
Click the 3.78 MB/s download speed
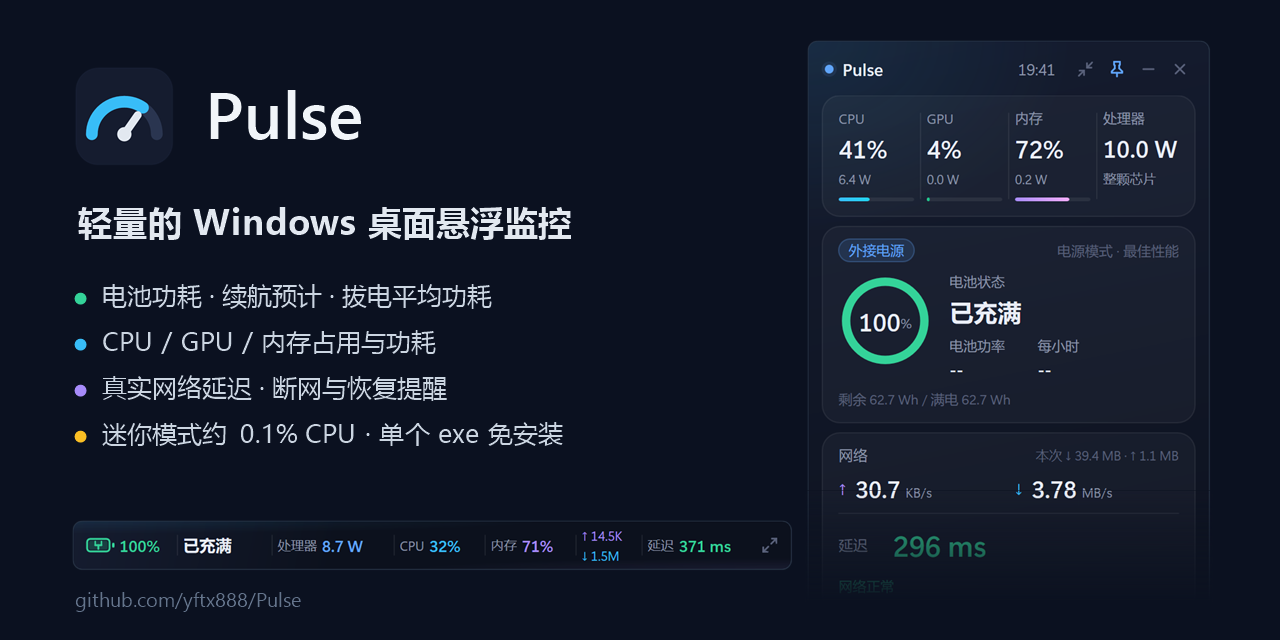(x=1072, y=490)
